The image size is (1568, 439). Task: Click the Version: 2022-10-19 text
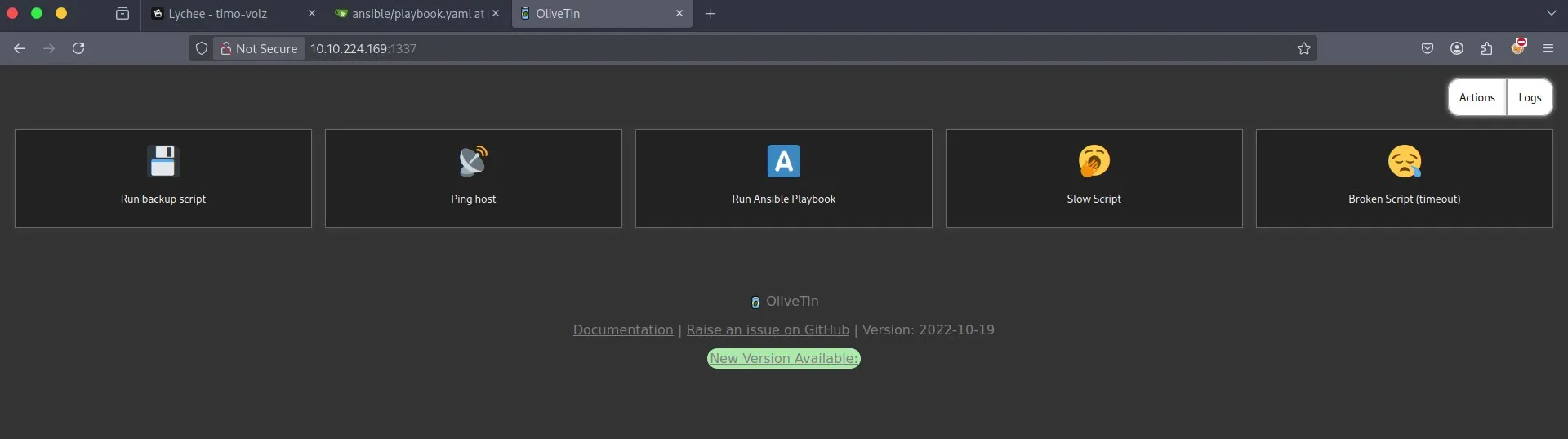(x=929, y=329)
